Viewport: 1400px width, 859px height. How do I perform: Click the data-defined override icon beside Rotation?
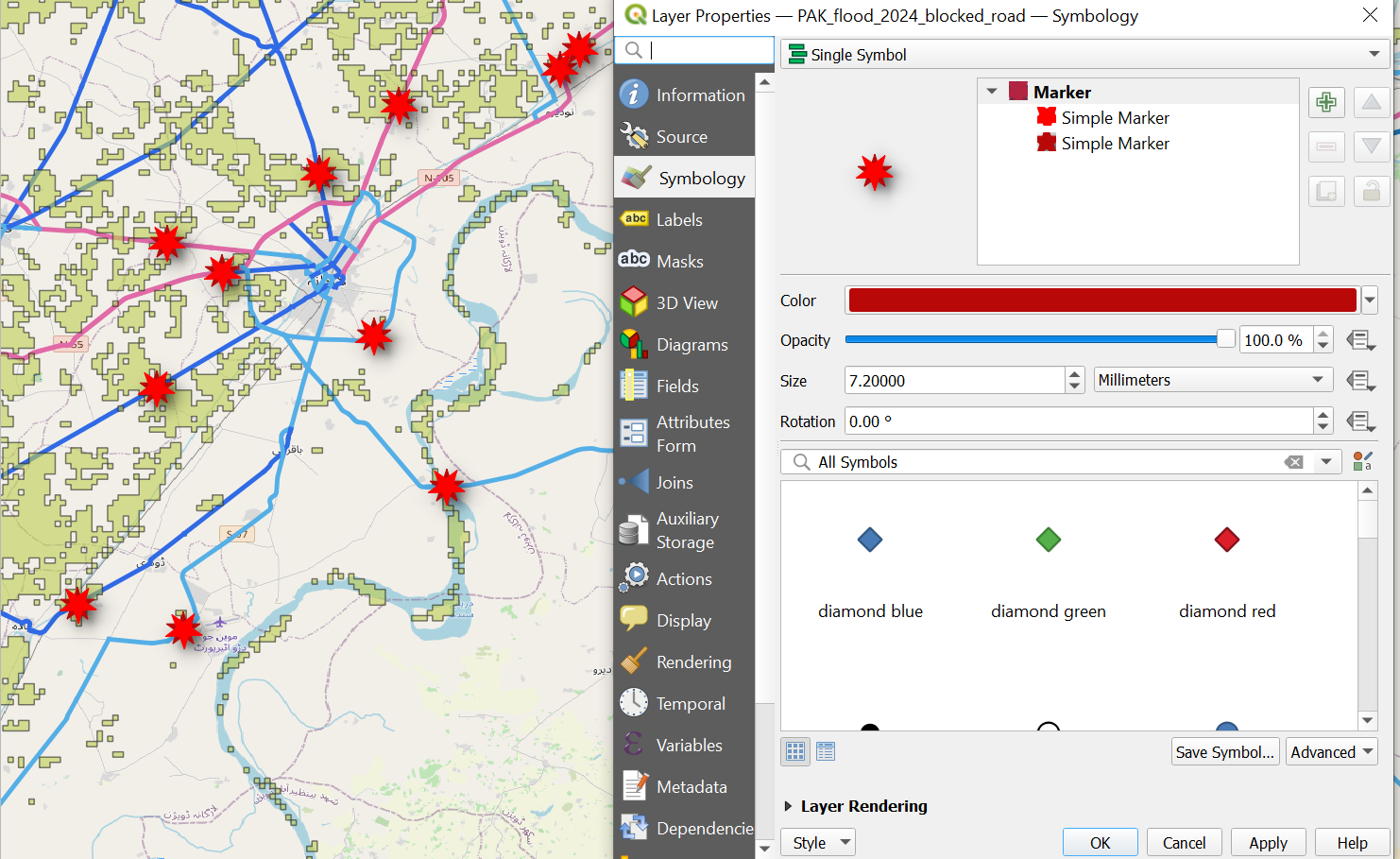[1359, 421]
